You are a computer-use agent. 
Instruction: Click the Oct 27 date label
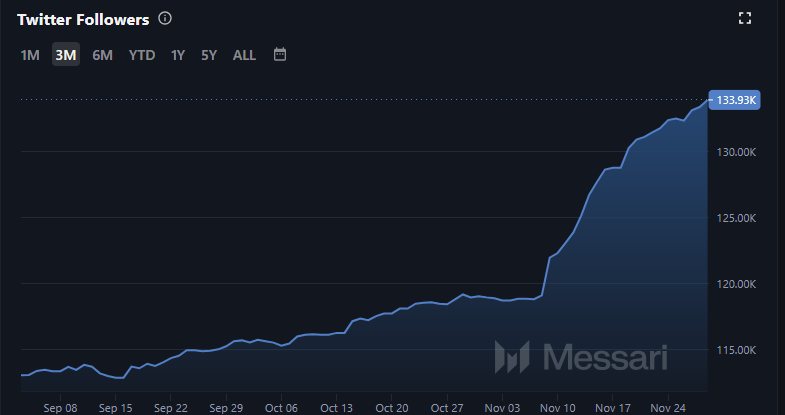click(447, 408)
